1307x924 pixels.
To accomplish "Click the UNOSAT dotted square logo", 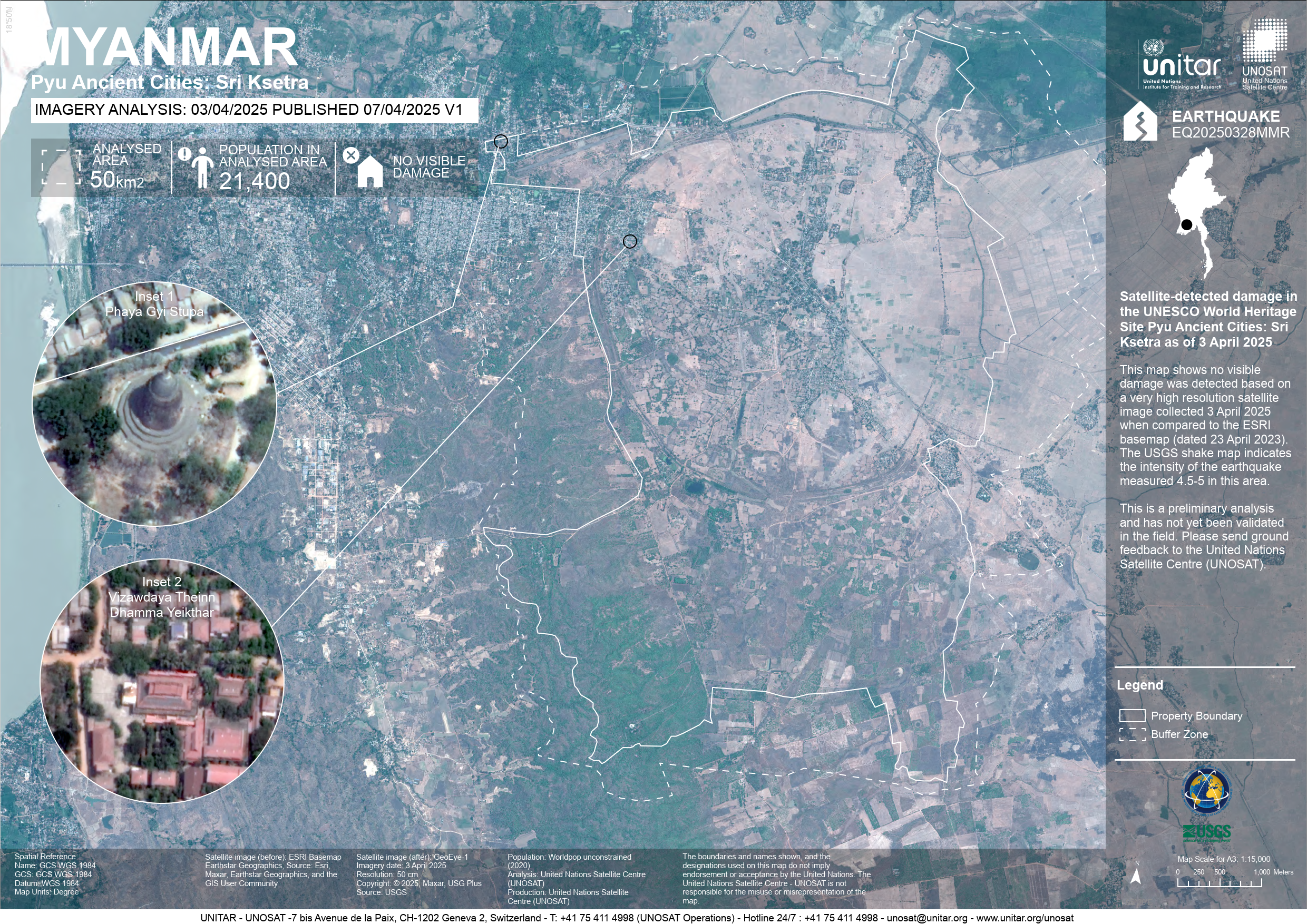I will coord(1264,41).
